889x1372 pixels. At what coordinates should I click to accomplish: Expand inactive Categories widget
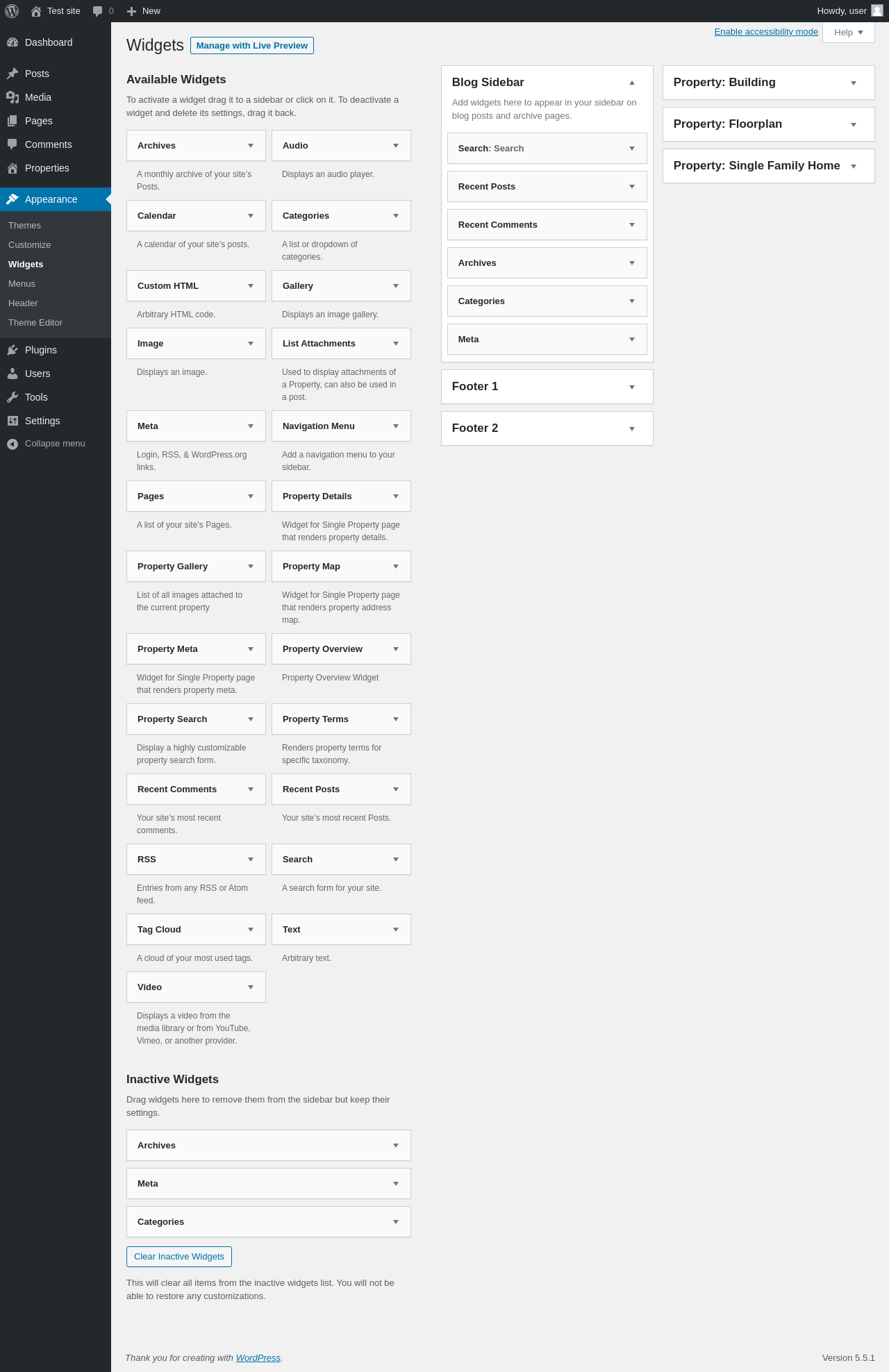coord(396,1222)
